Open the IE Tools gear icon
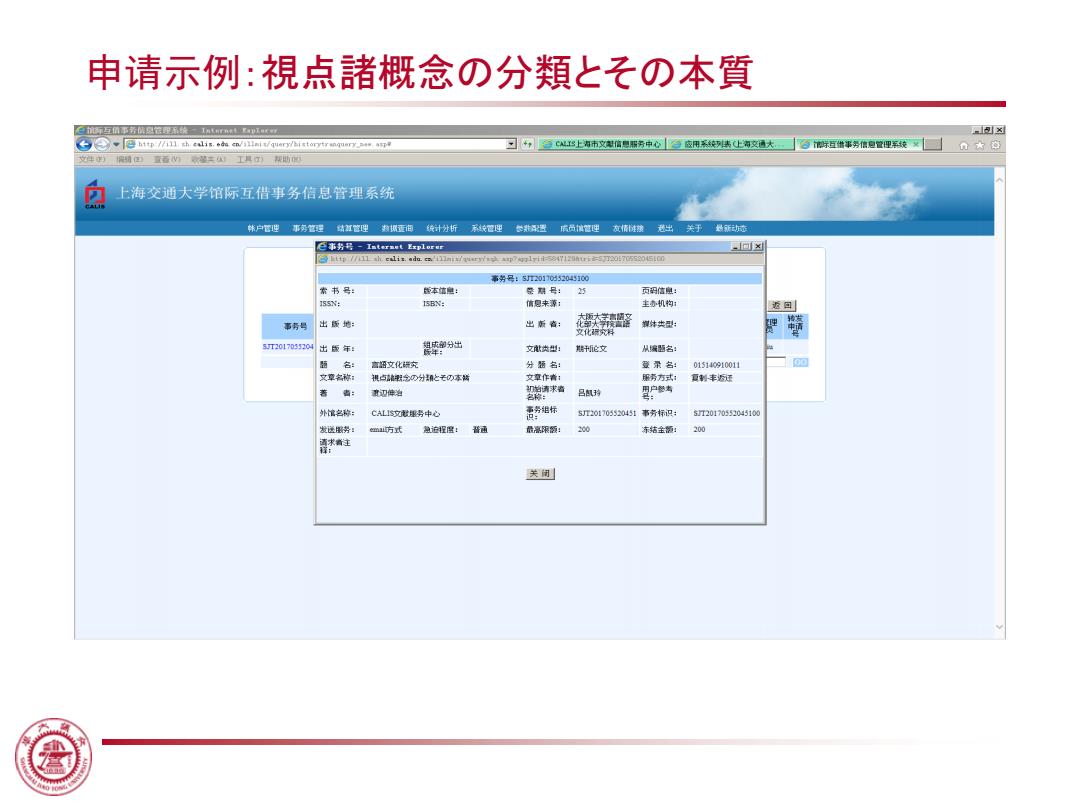The height and width of the screenshot is (810, 1080). point(995,145)
